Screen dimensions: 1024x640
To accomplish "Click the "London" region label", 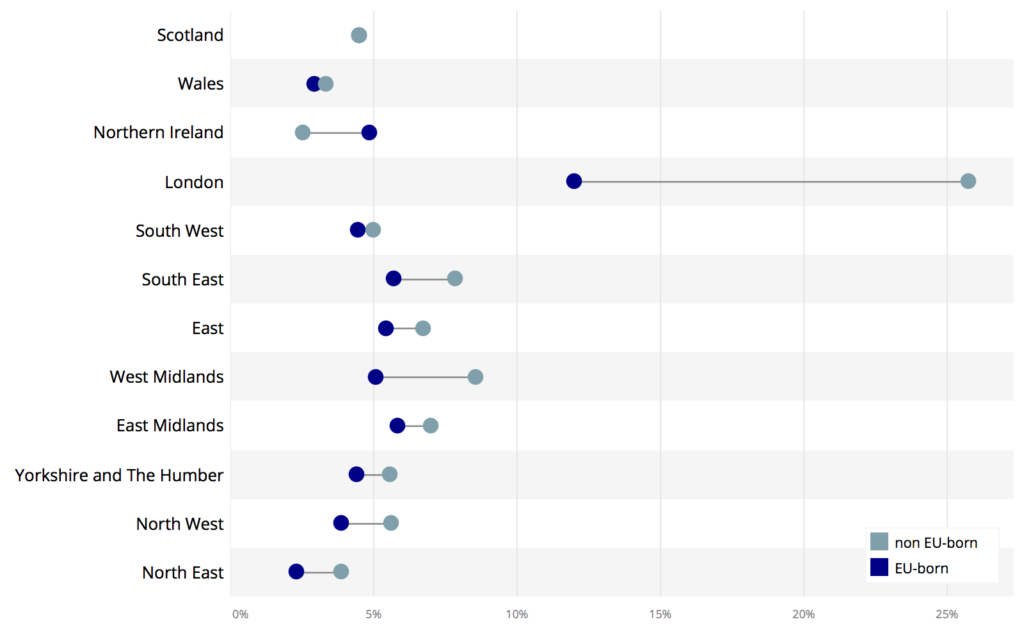I will tap(194, 182).
